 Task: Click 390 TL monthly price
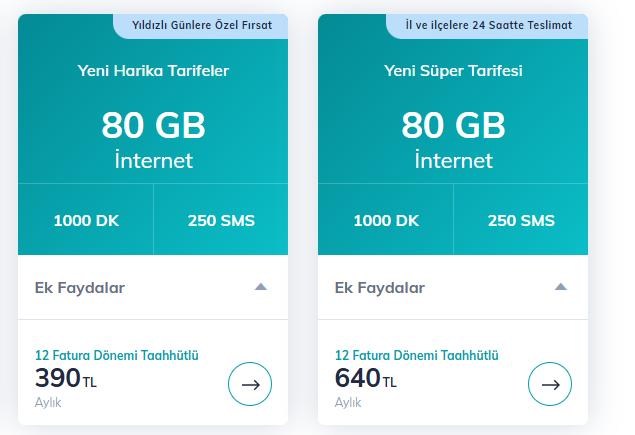pyautogui.click(x=66, y=378)
